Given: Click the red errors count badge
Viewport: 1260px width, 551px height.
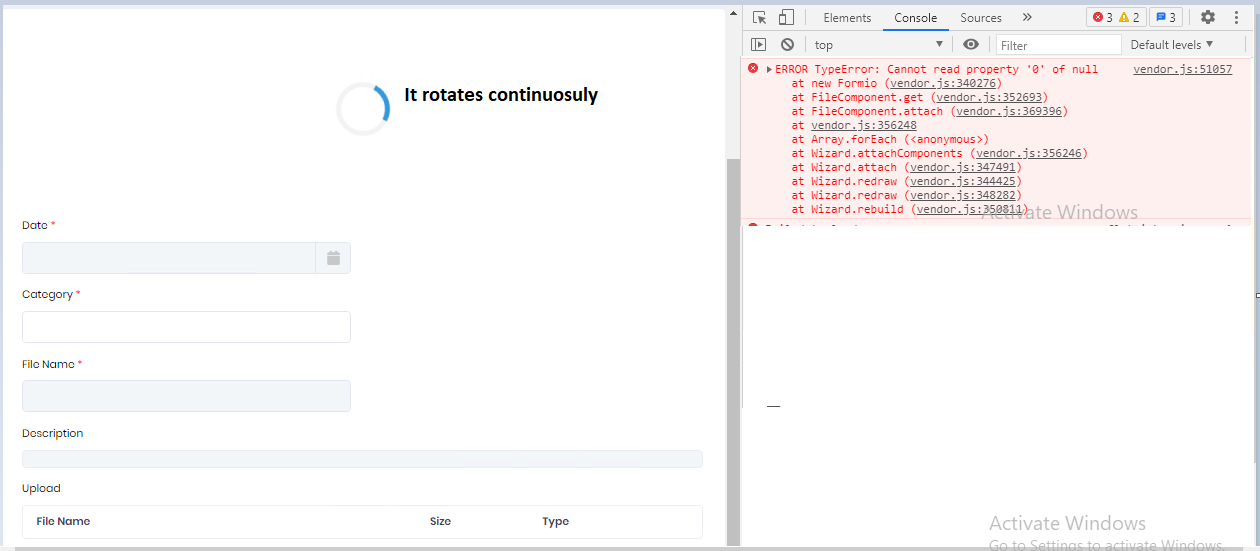Looking at the screenshot, I should 1102,17.
